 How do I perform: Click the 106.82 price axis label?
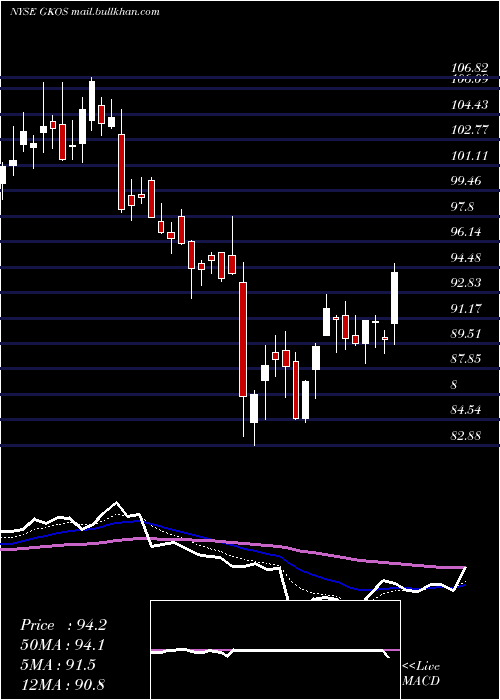click(469, 68)
